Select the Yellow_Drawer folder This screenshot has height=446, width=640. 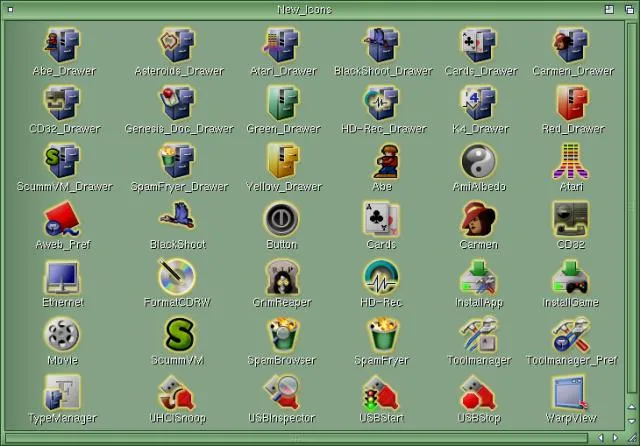tap(283, 161)
